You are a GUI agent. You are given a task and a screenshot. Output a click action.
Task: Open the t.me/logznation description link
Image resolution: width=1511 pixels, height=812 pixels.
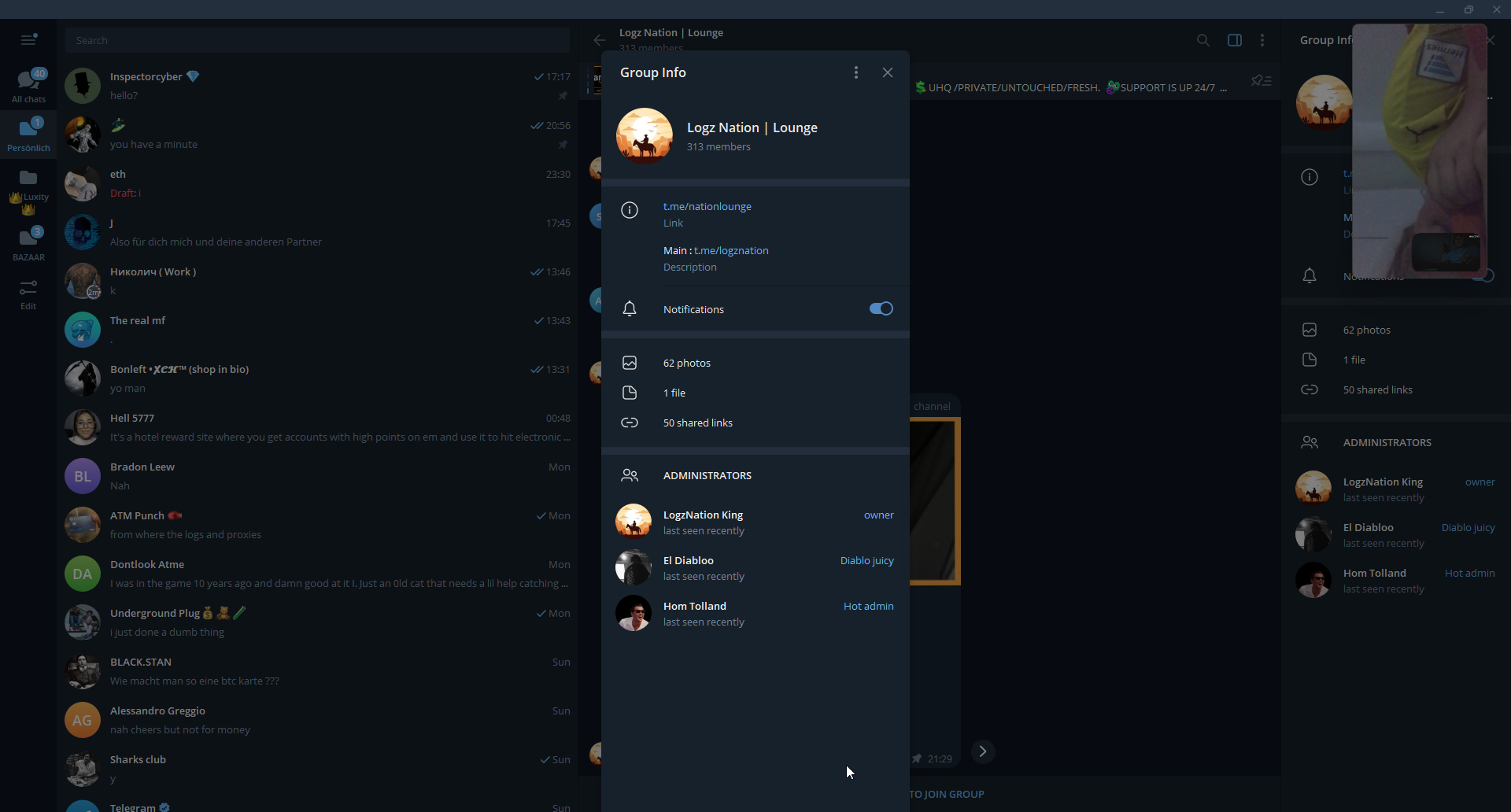point(731,250)
